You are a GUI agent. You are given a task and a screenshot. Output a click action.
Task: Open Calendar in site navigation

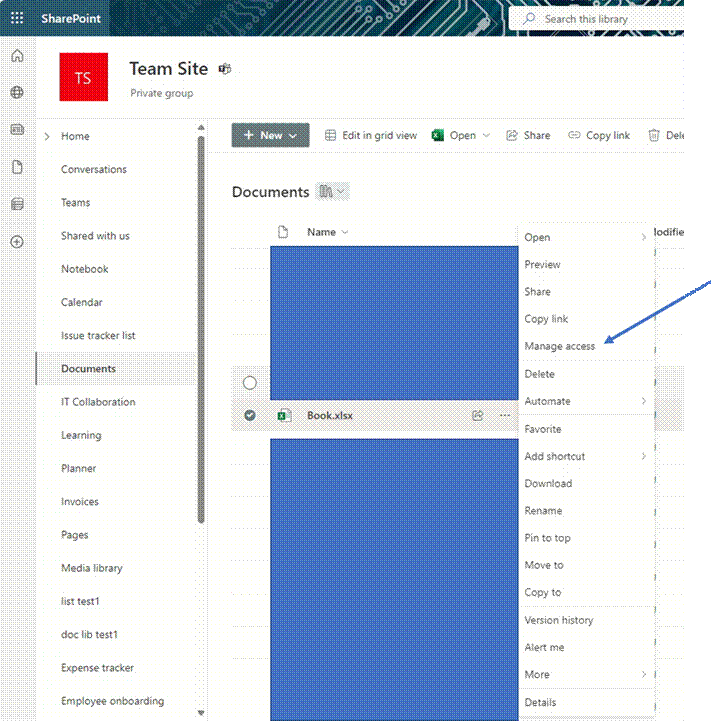(82, 302)
